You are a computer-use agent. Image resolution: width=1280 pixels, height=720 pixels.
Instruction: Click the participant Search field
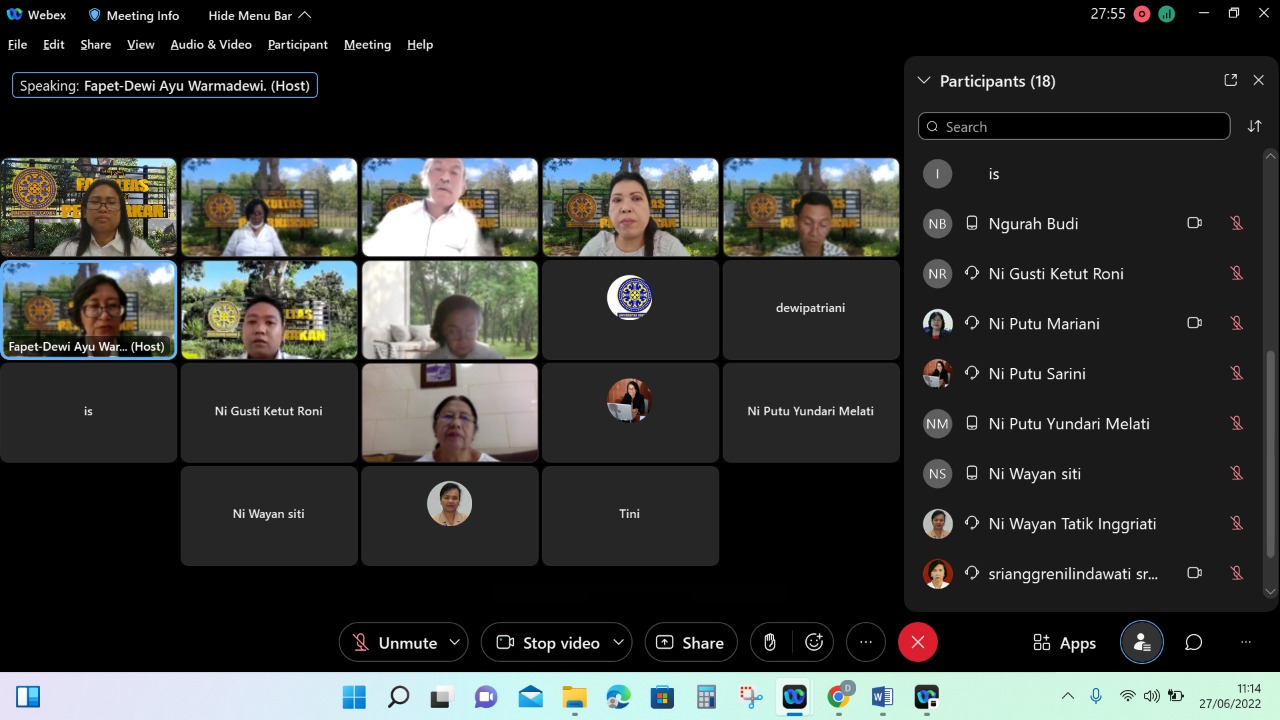(1074, 126)
